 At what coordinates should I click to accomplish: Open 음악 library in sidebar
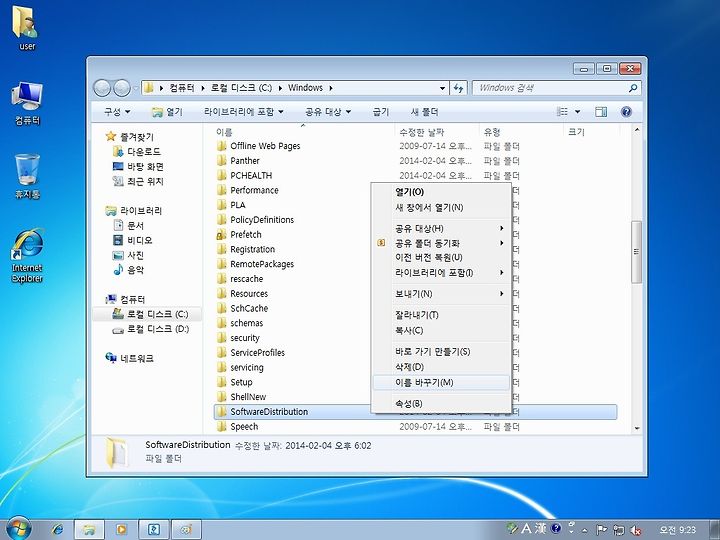coord(129,270)
